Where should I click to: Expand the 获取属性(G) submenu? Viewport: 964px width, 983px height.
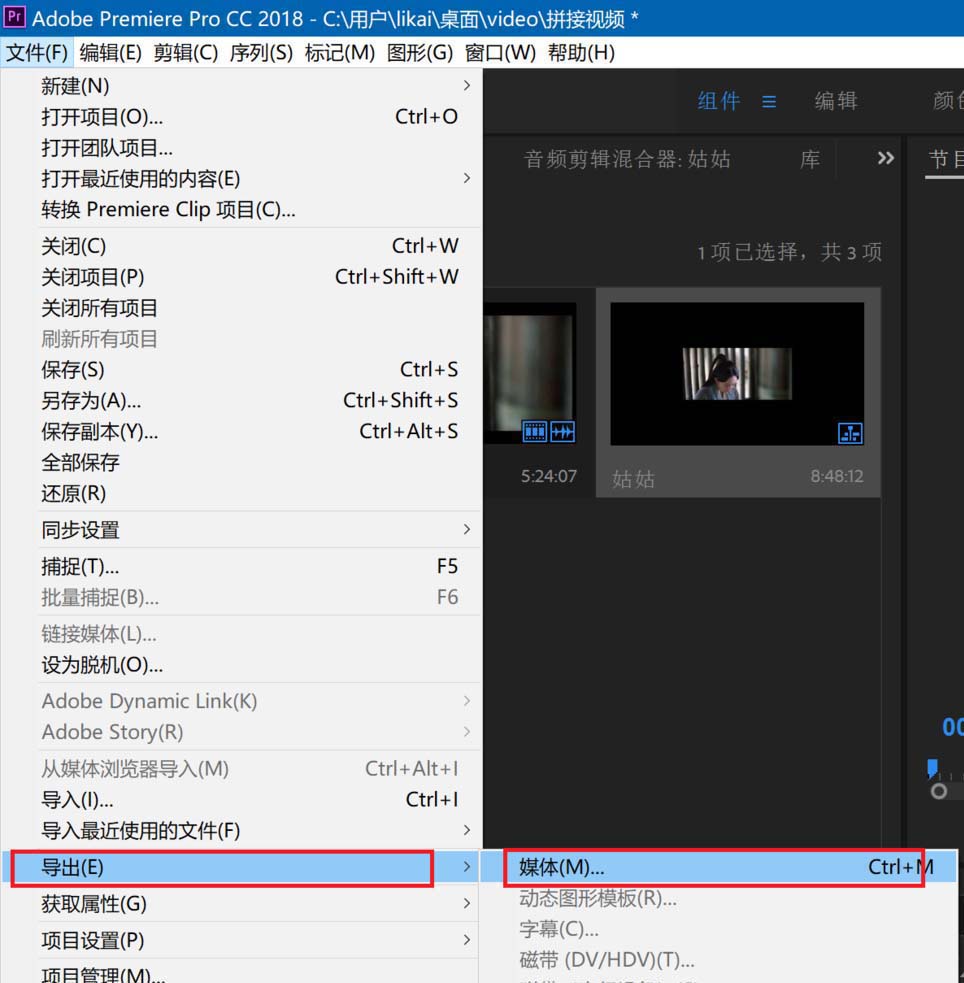242,903
